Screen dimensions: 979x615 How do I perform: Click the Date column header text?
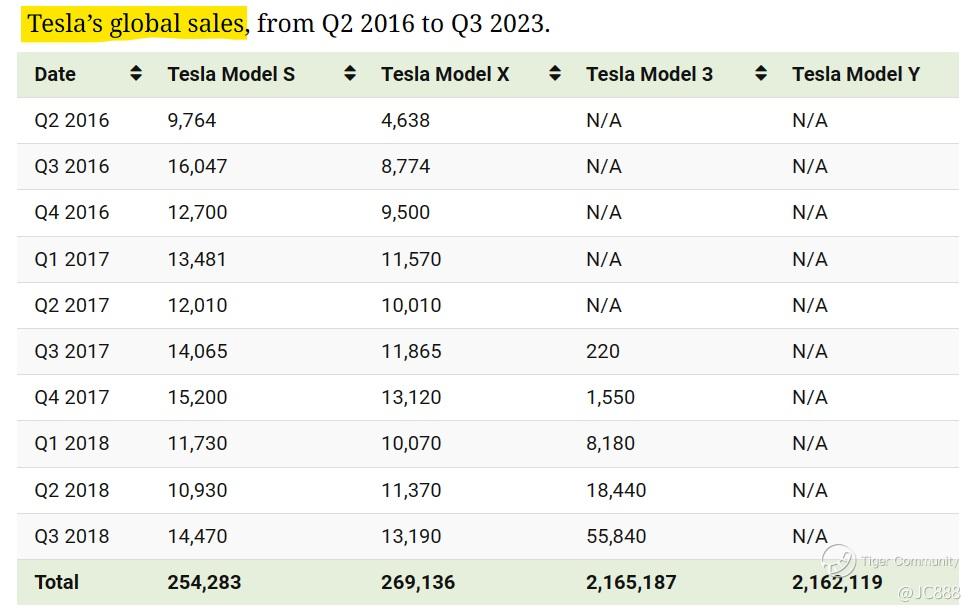[55, 74]
